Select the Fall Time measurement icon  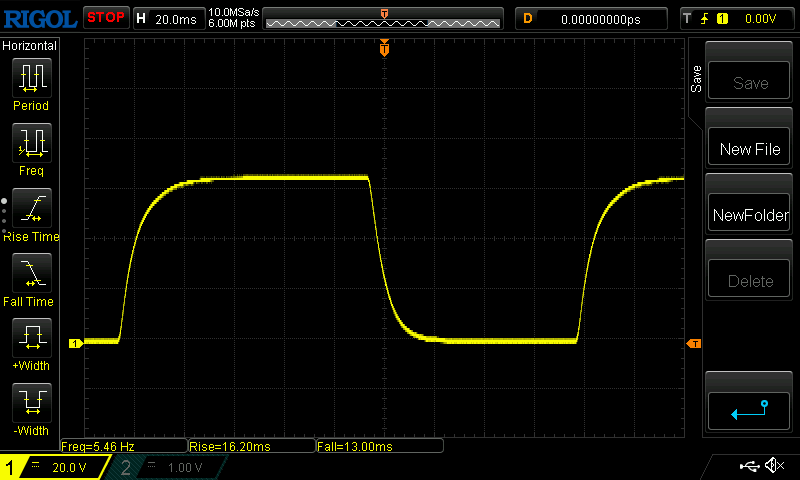pos(32,273)
